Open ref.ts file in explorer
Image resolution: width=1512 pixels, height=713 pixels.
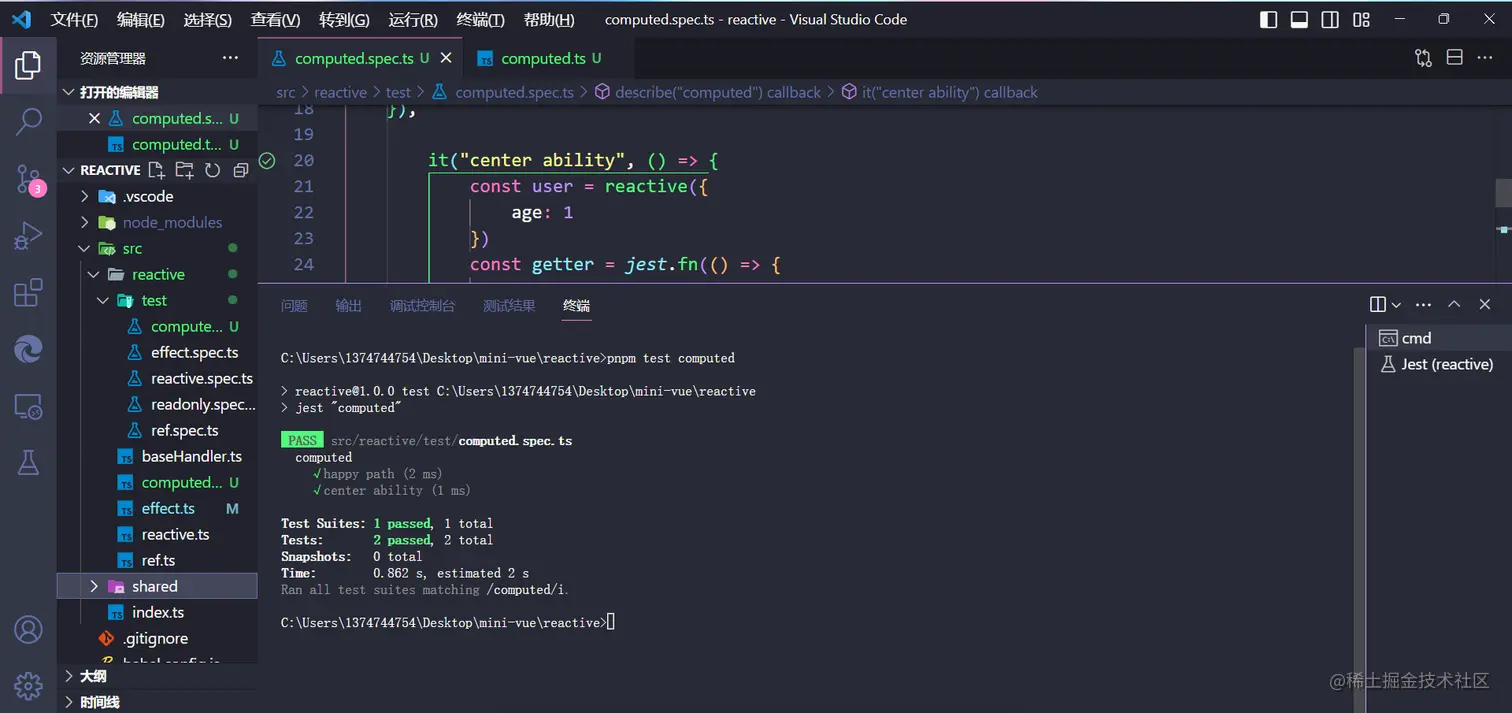click(157, 560)
